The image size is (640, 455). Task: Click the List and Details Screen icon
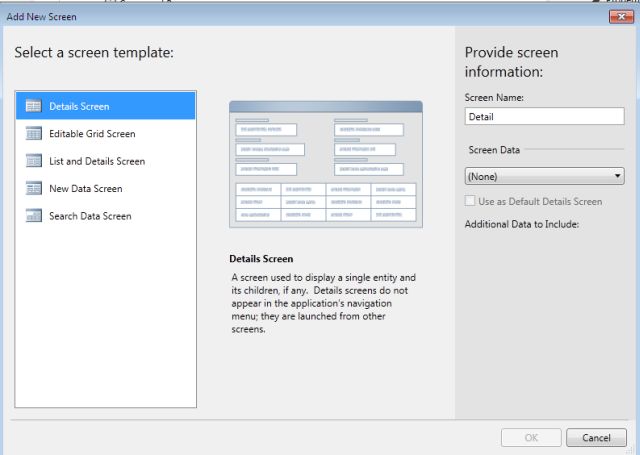click(x=33, y=161)
